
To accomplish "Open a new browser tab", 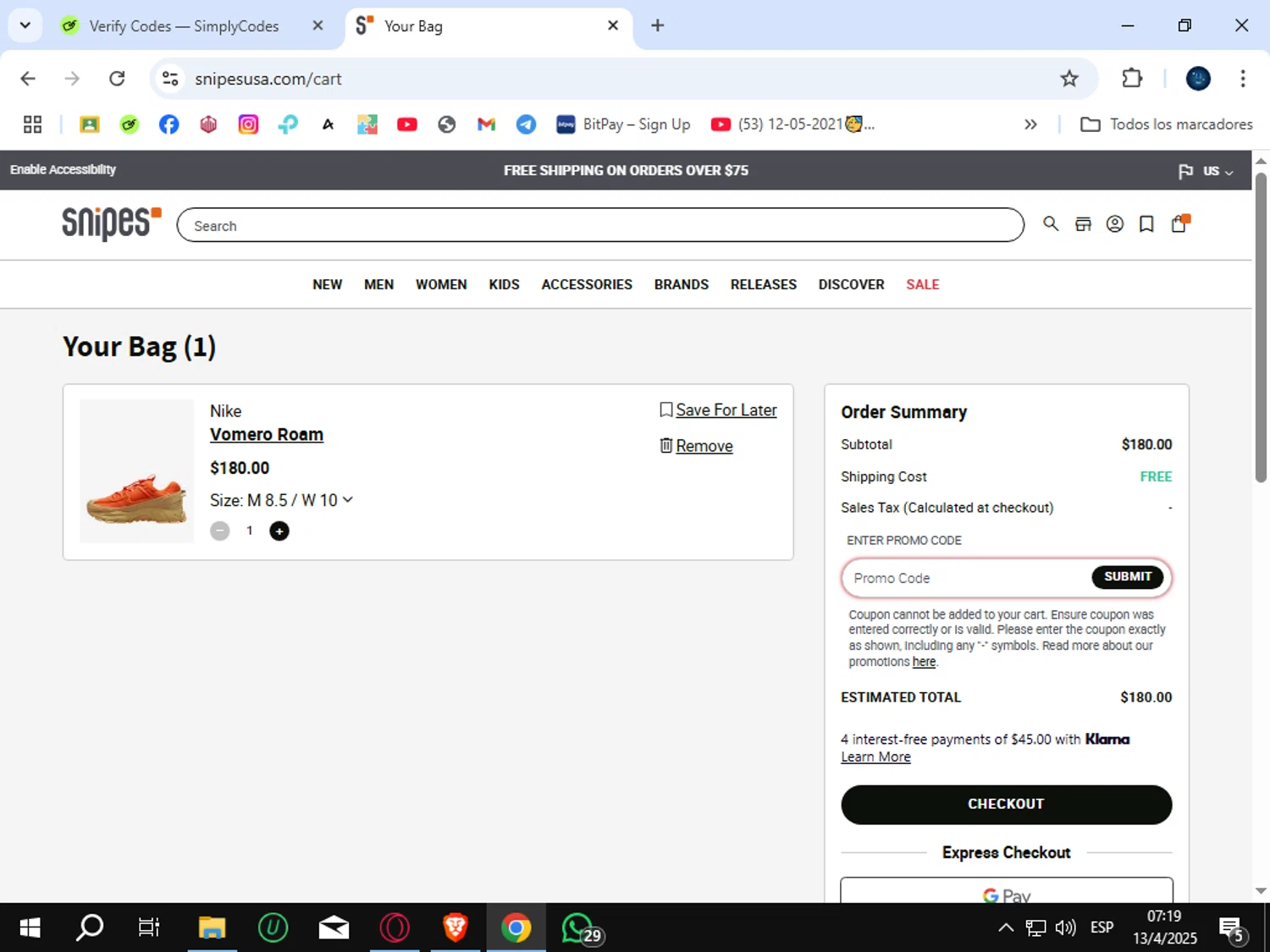I will [658, 25].
